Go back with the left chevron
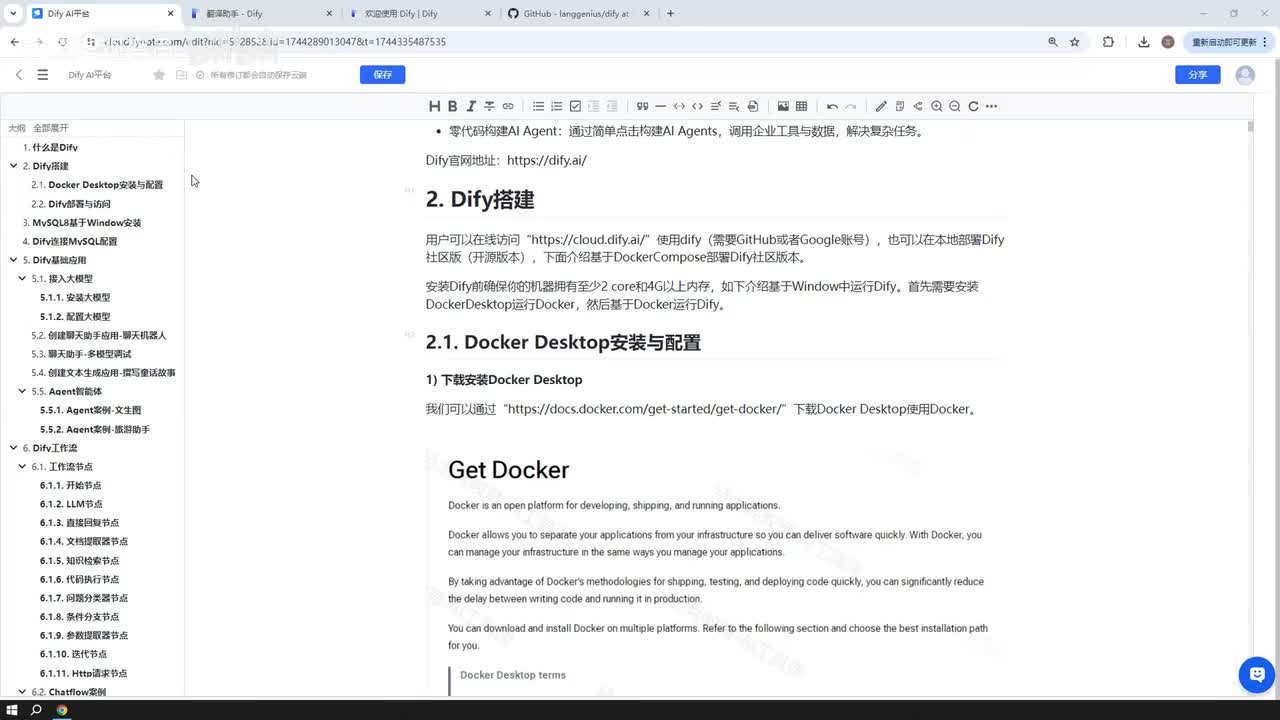This screenshot has height=720, width=1280. point(19,75)
